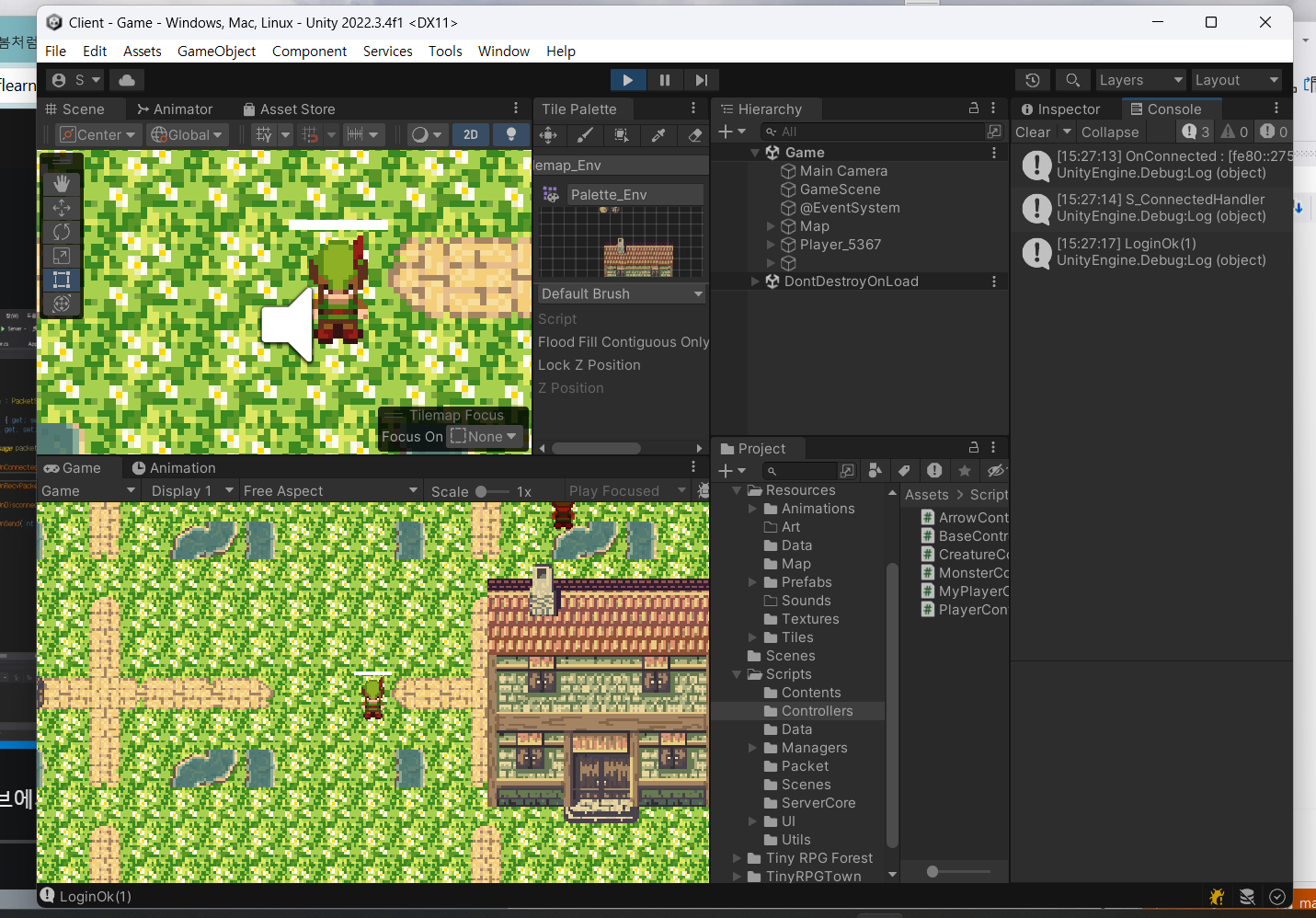Click the Game view gizmo bug icon
This screenshot has width=1316, height=918.
(704, 491)
